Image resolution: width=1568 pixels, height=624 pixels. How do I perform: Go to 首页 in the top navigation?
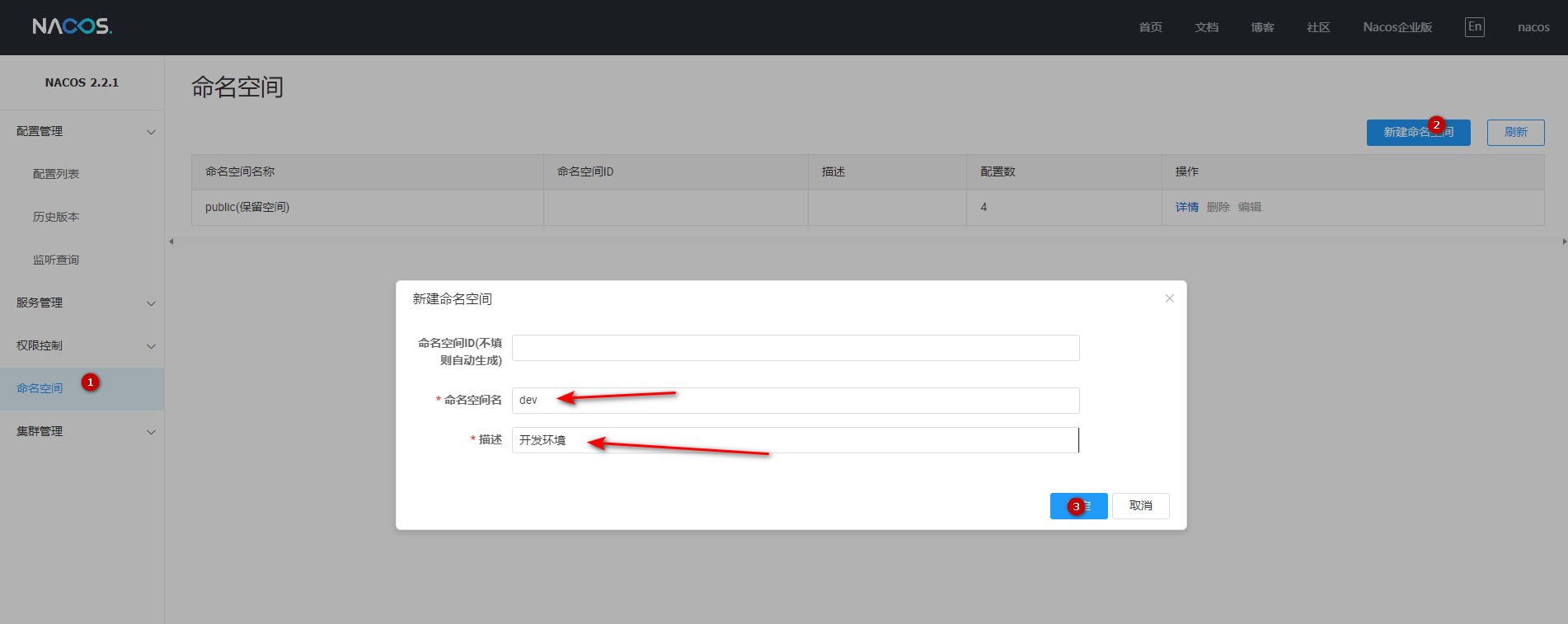(1150, 27)
